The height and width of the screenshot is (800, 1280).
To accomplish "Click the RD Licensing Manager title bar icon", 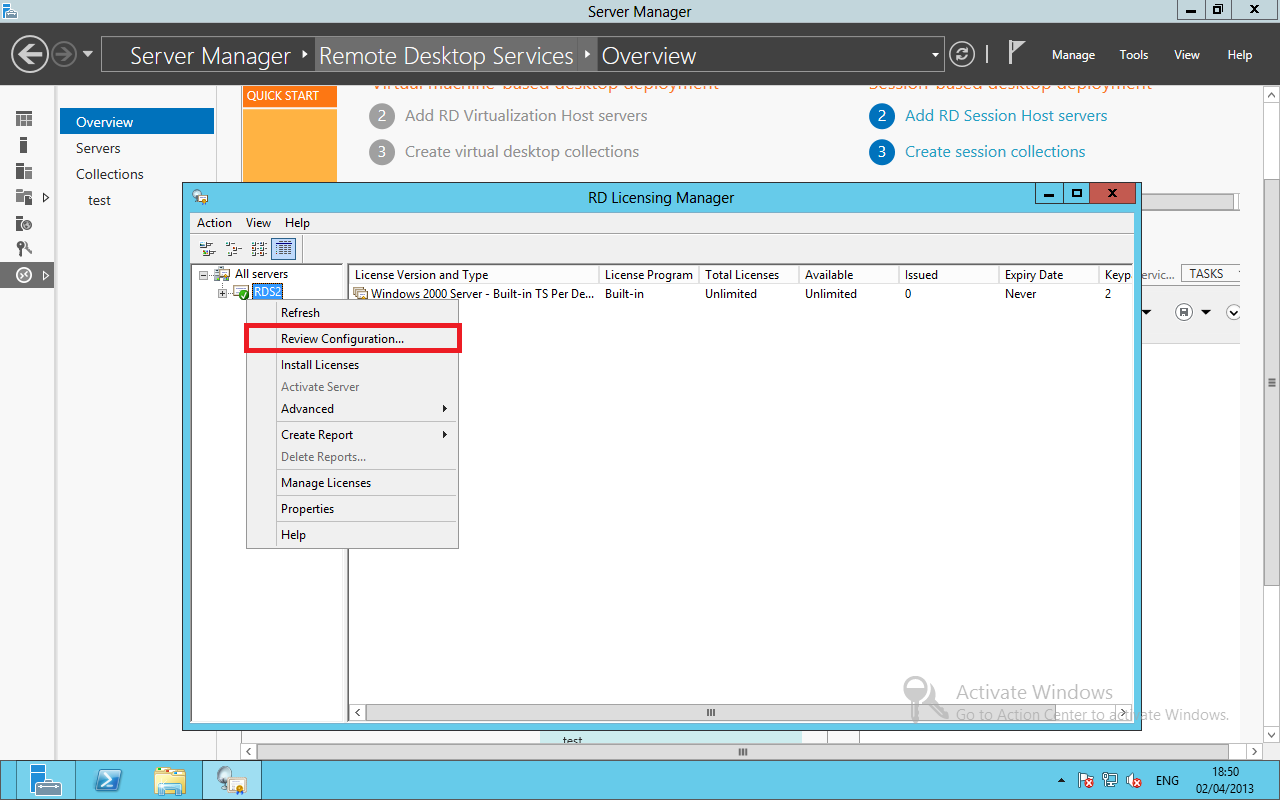I will pos(200,197).
